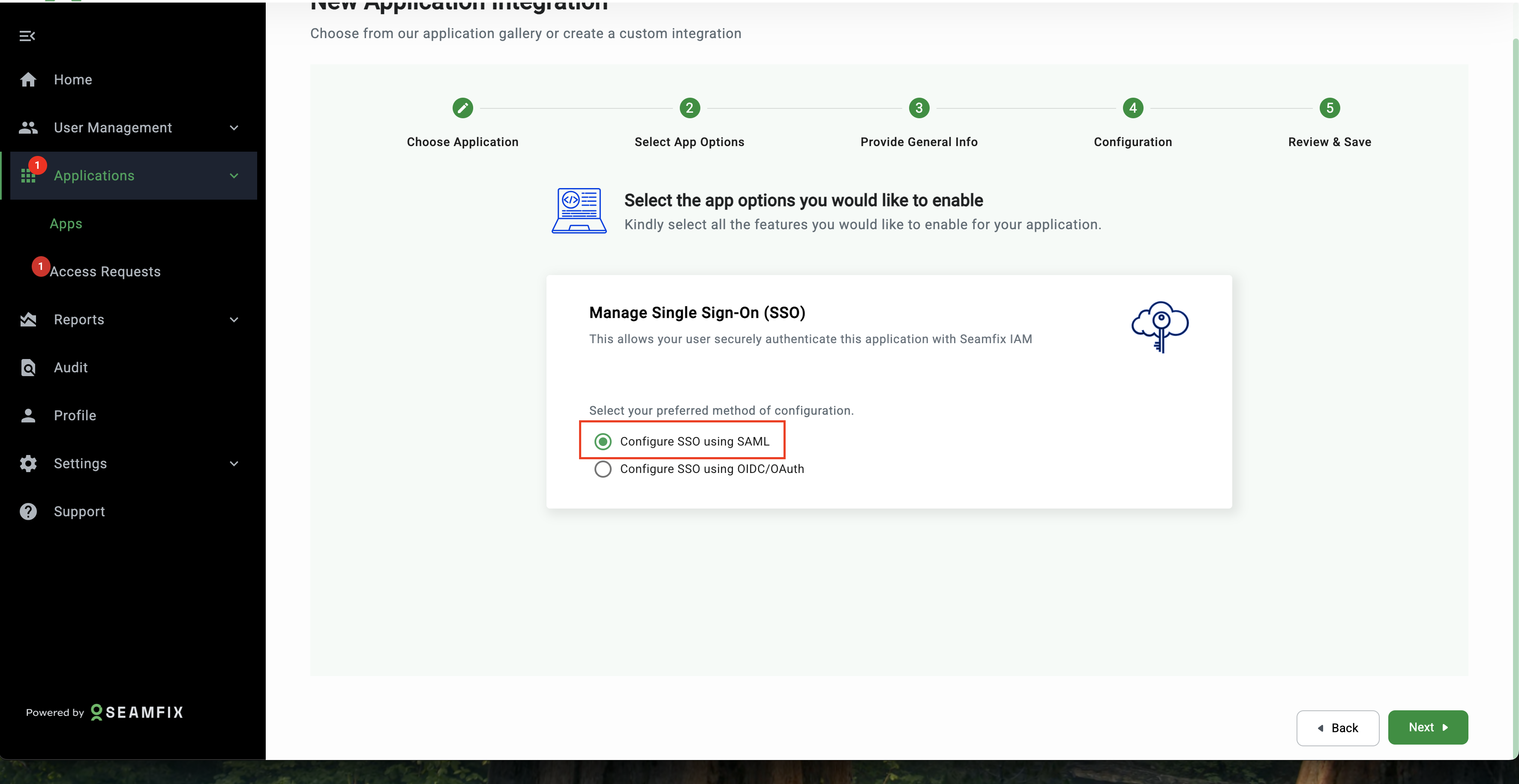This screenshot has height=784, width=1519.
Task: Open the Apps submenu item
Action: point(66,224)
